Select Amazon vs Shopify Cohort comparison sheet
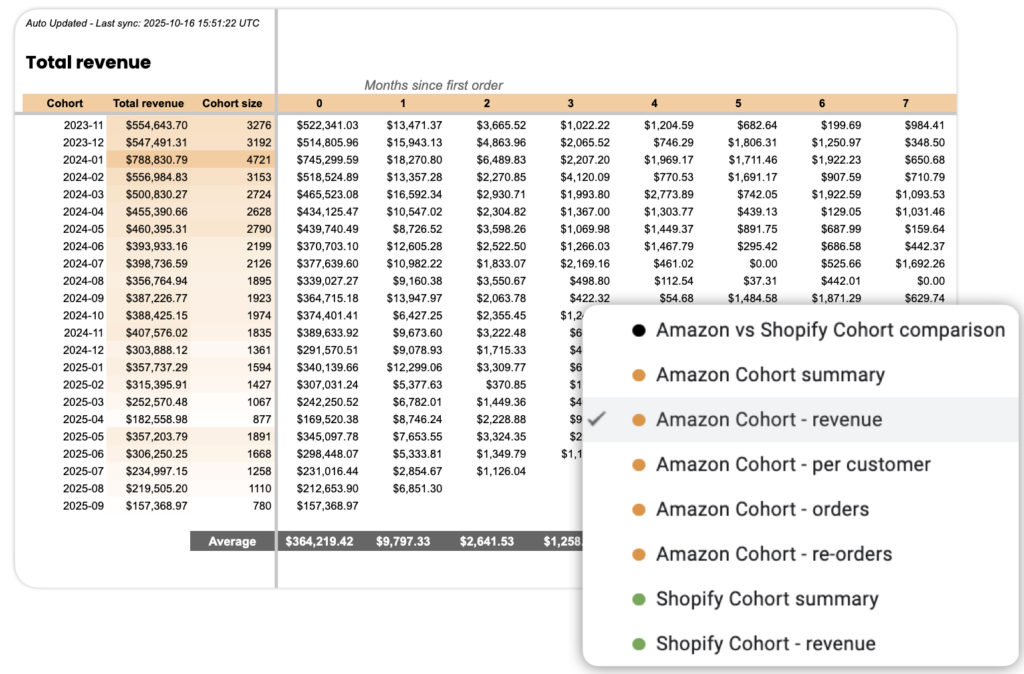 (830, 330)
